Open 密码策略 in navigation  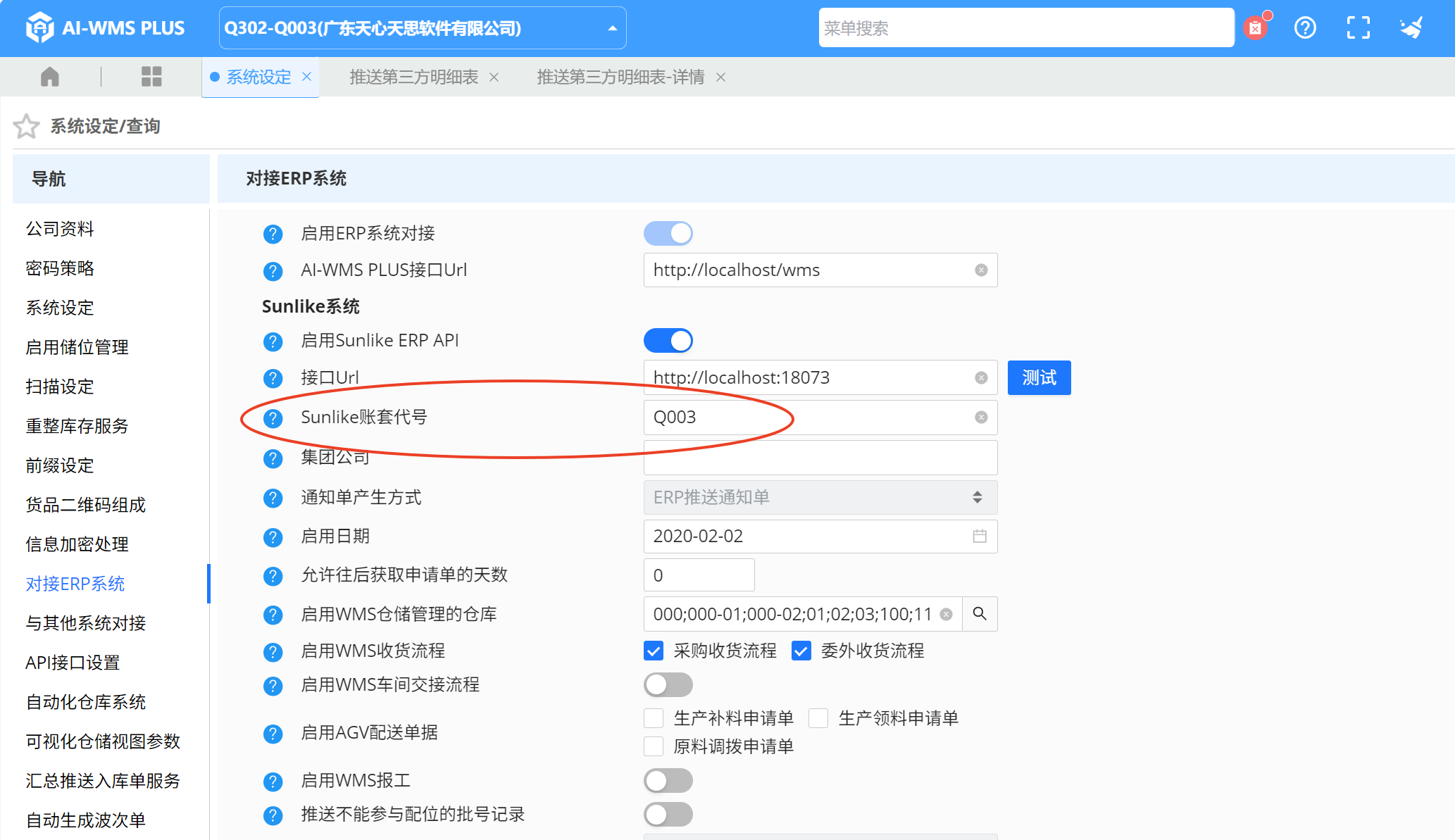(x=60, y=268)
